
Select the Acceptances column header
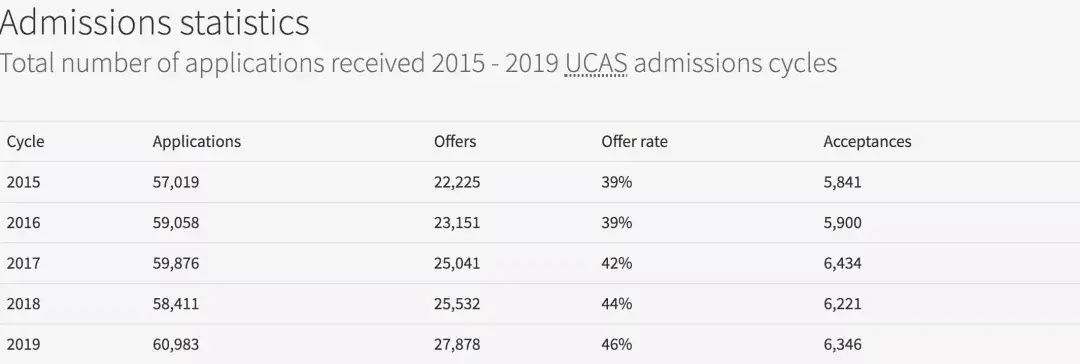pos(867,141)
